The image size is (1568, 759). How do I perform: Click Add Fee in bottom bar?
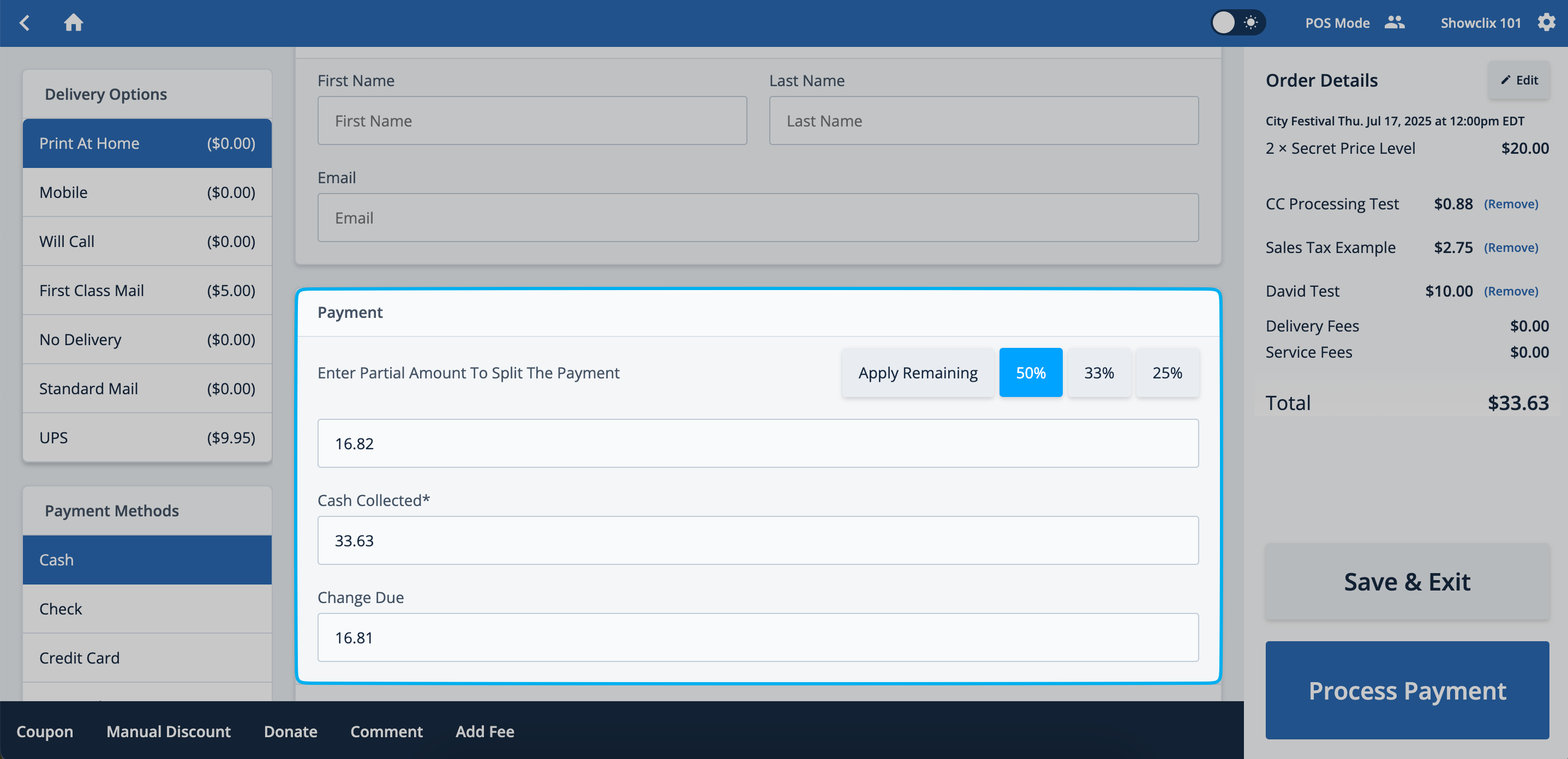[484, 732]
